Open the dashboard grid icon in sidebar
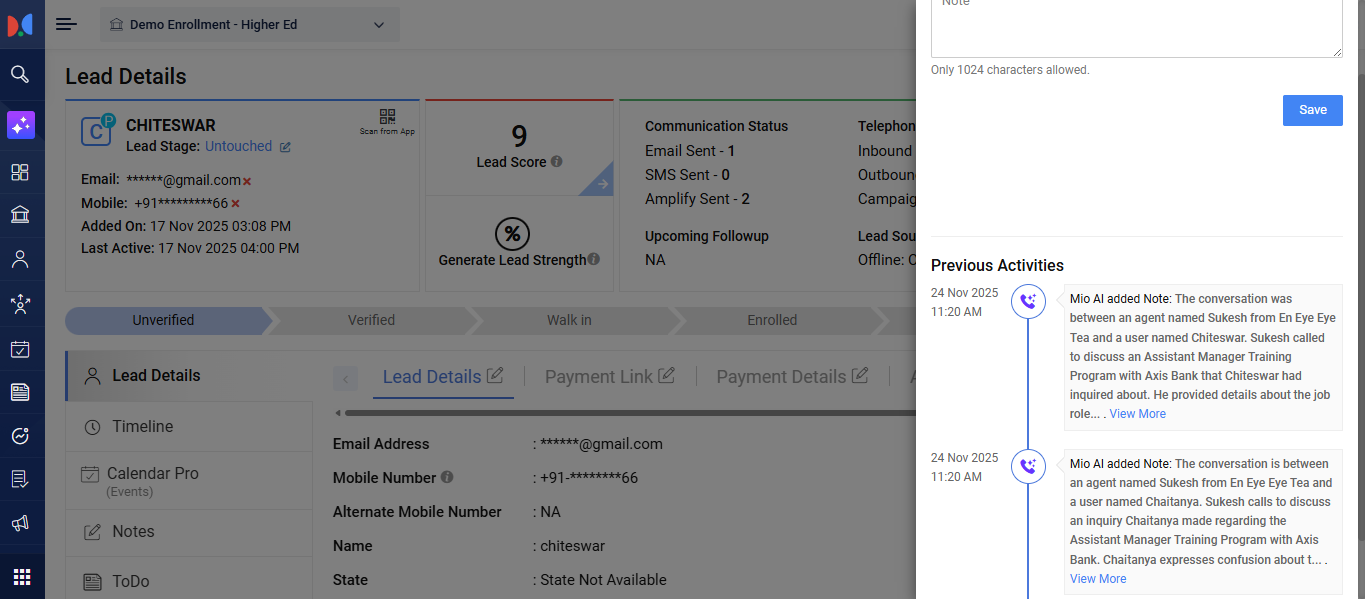The image size is (1365, 599). [x=20, y=172]
